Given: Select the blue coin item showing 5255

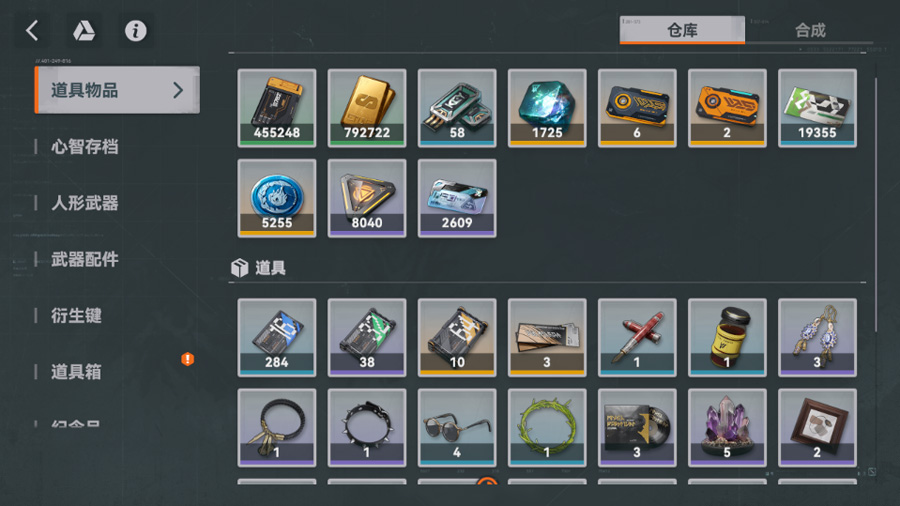Looking at the screenshot, I should point(277,198).
